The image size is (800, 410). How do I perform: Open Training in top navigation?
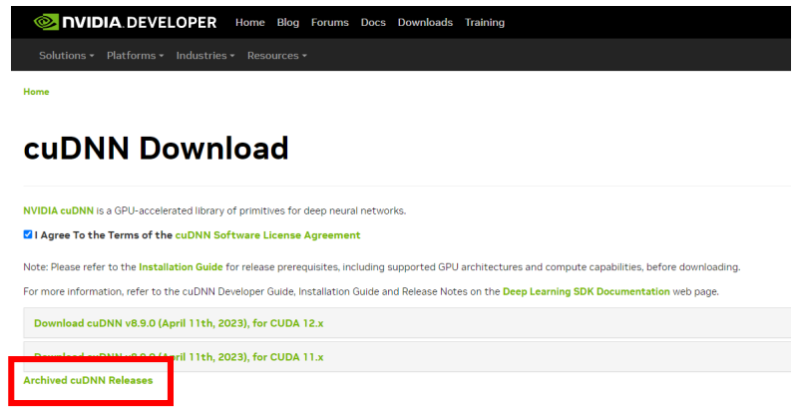[485, 22]
